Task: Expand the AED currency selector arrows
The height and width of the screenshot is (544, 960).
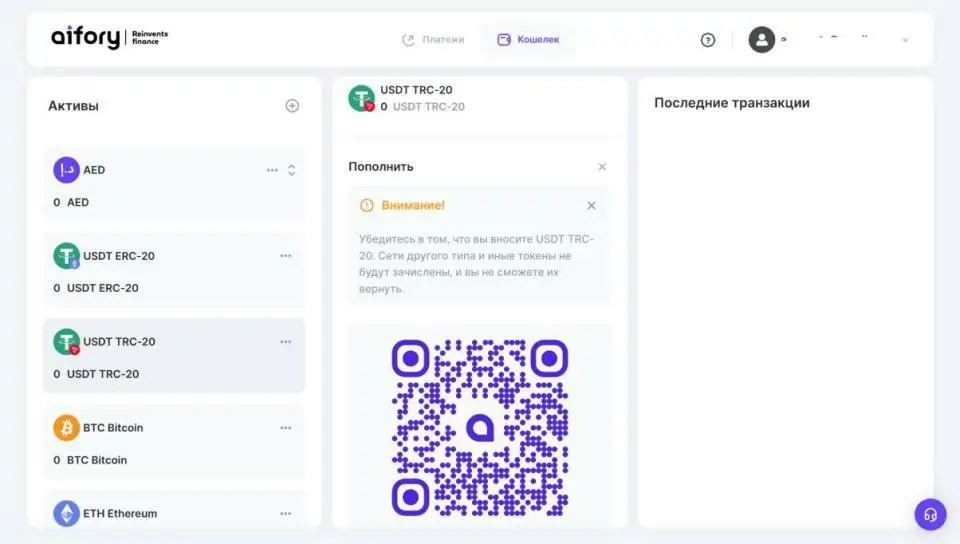Action: 291,170
